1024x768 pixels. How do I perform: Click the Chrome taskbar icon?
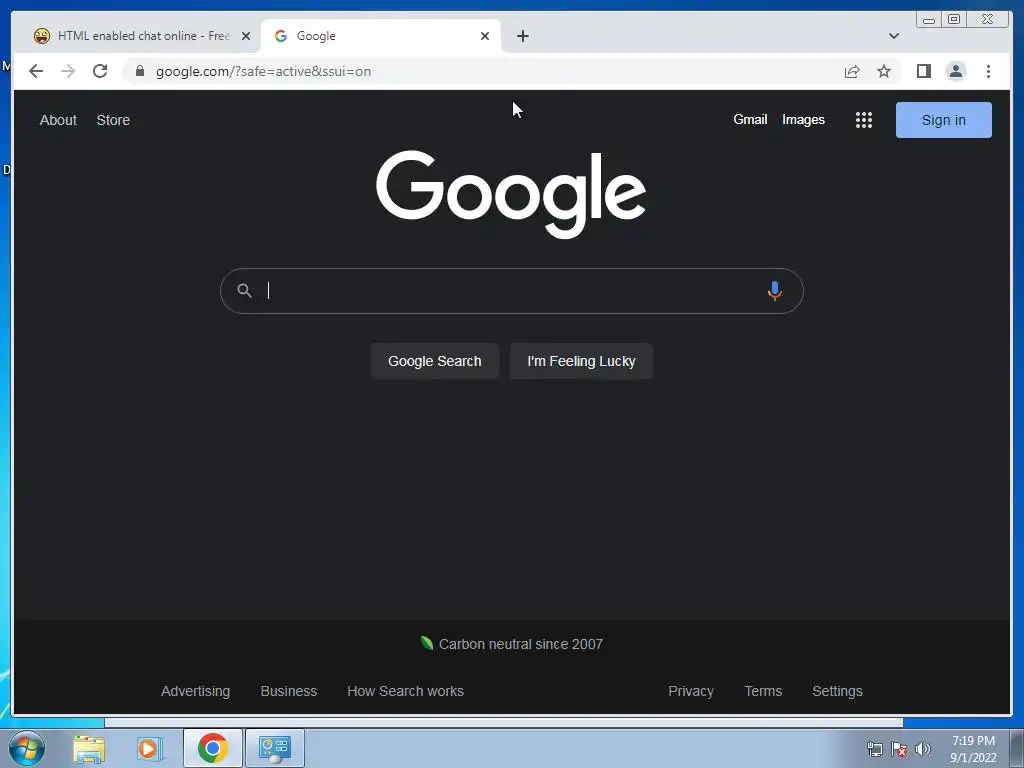(x=213, y=748)
